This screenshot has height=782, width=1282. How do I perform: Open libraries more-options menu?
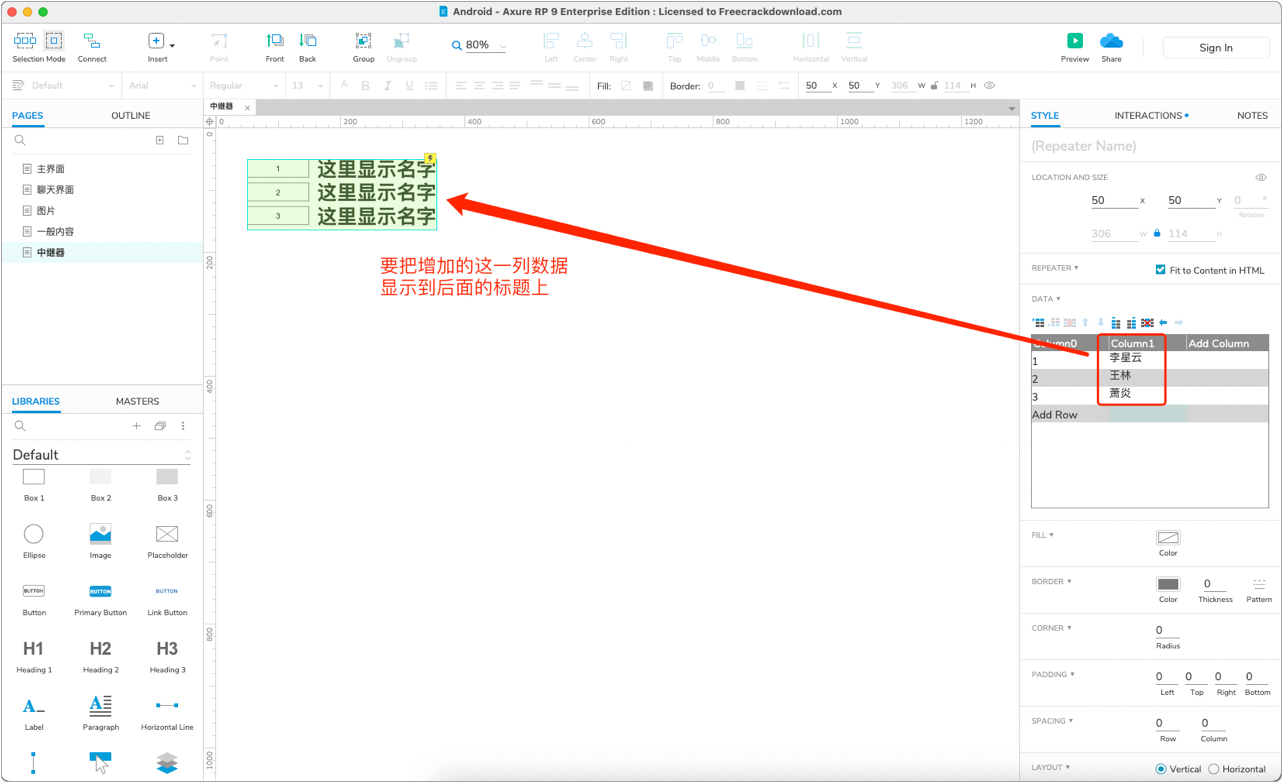coord(183,426)
